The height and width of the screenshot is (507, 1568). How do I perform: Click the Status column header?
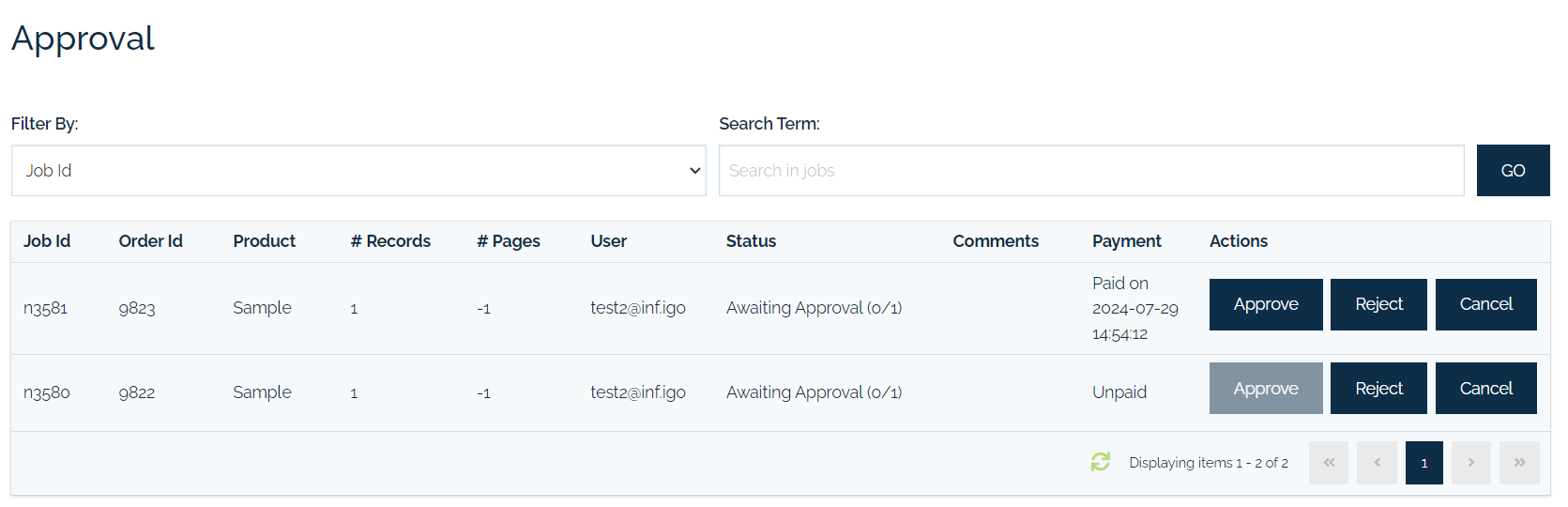(751, 241)
